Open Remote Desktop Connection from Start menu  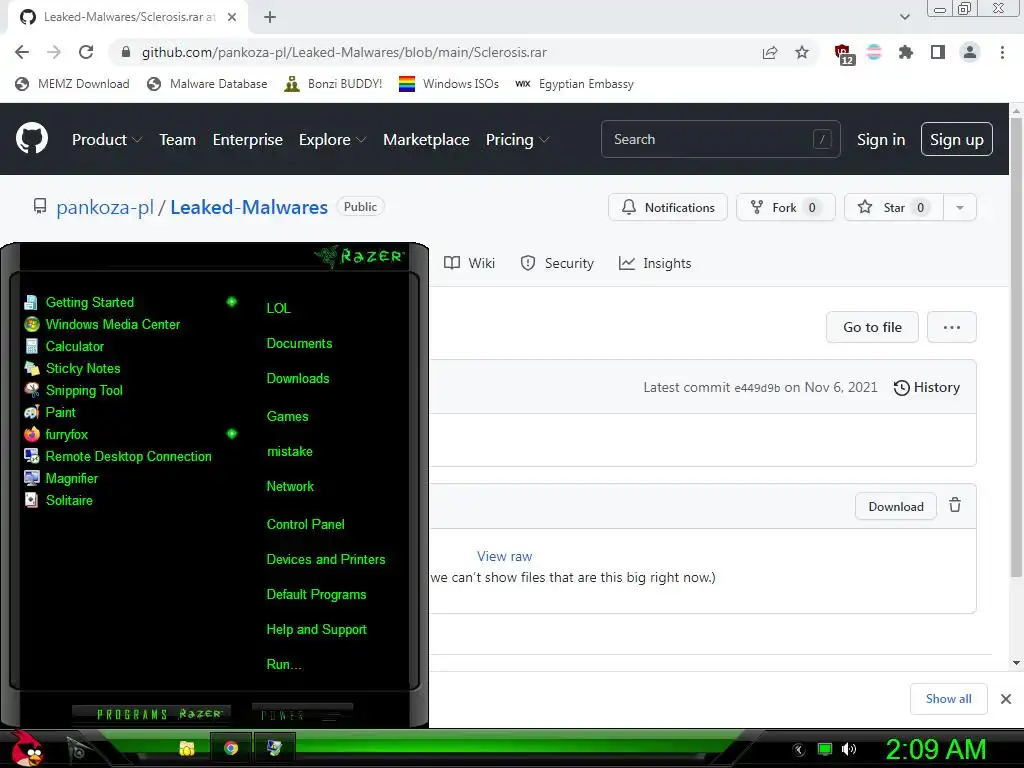click(128, 456)
